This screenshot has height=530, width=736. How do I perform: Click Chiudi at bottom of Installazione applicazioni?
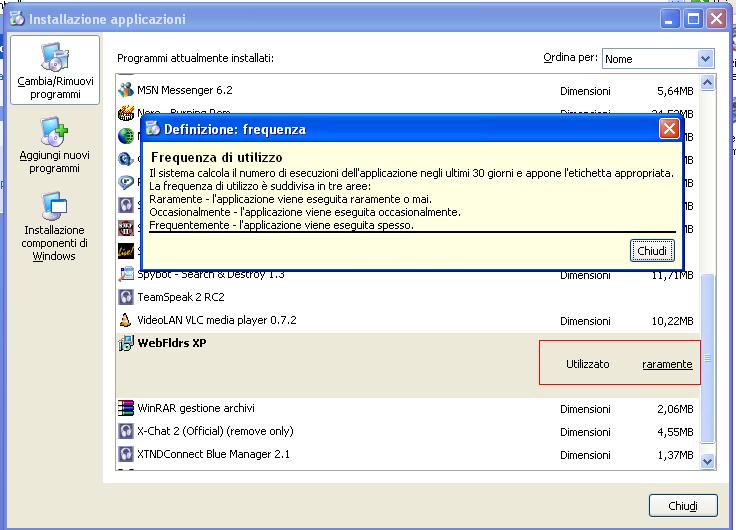point(683,506)
